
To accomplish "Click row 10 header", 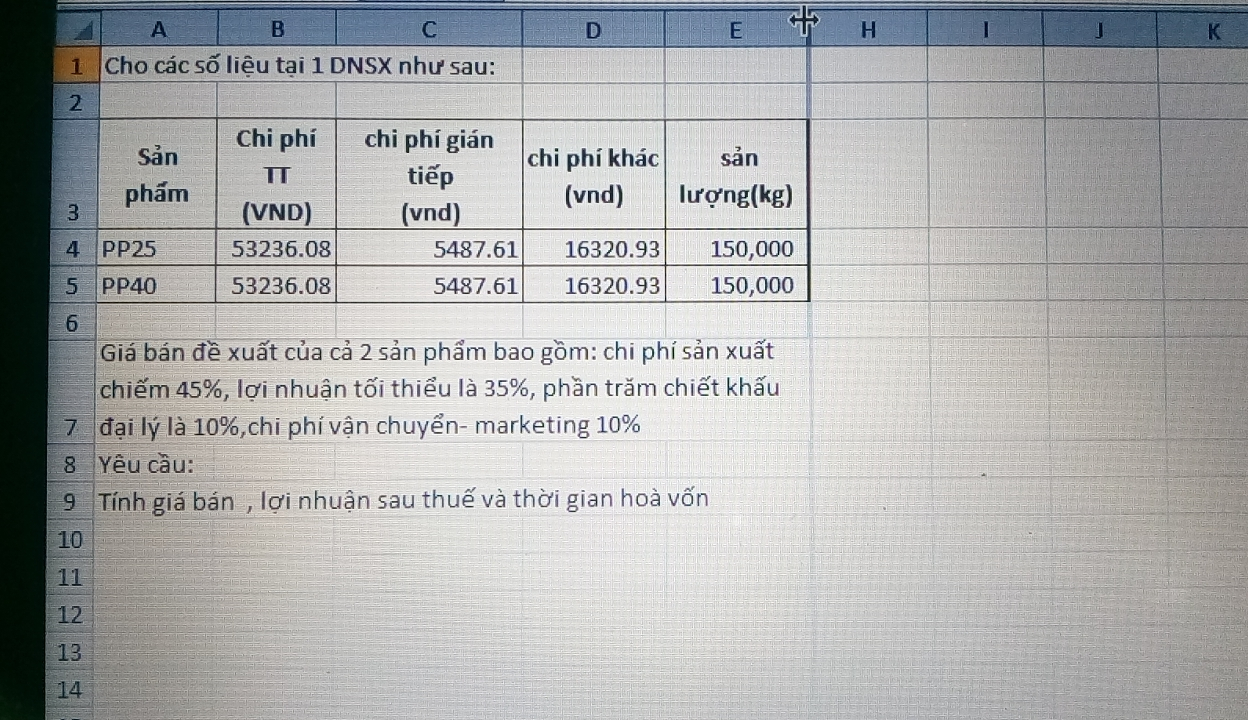I will (x=70, y=540).
